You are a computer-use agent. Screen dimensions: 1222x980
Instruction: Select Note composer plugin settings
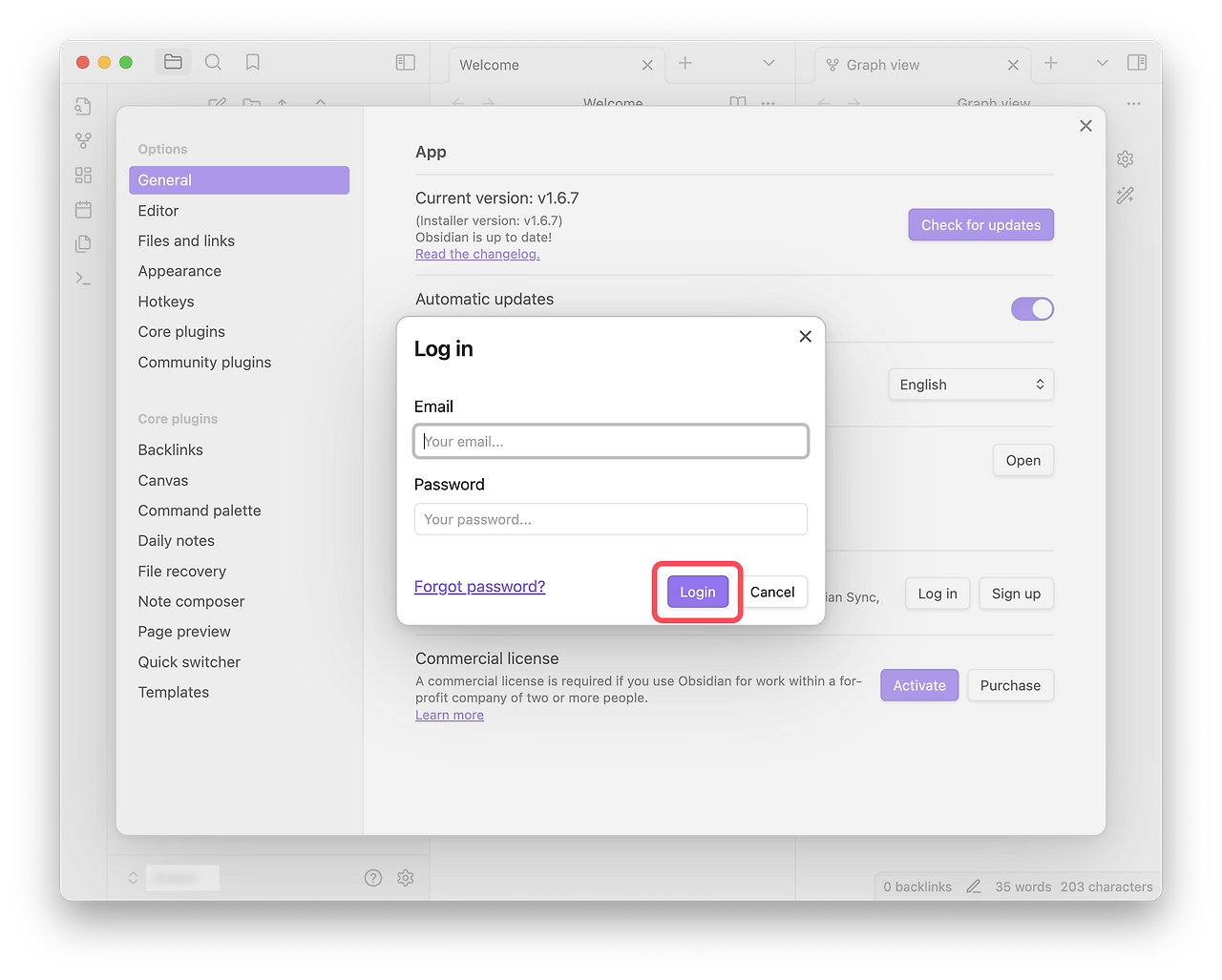[239, 602]
